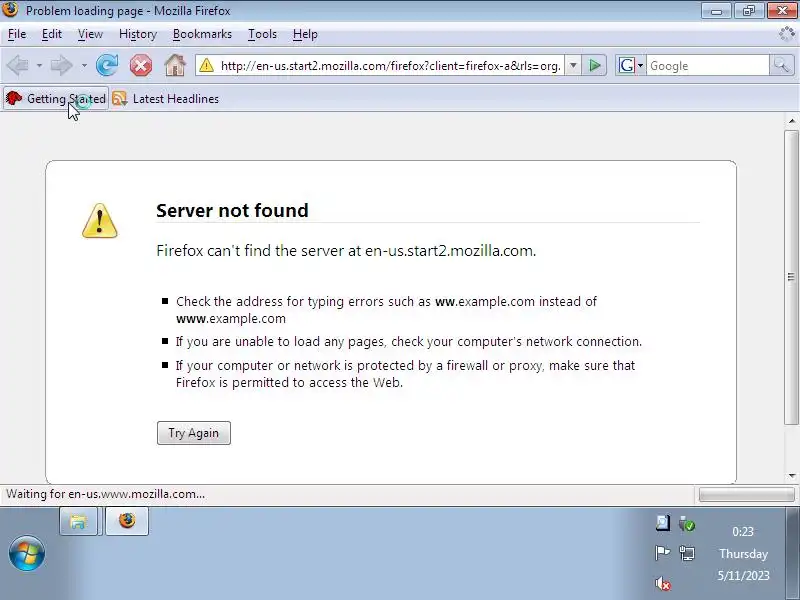Image resolution: width=800 pixels, height=600 pixels.
Task: Open the back history dropdown arrow
Action: coord(39,66)
